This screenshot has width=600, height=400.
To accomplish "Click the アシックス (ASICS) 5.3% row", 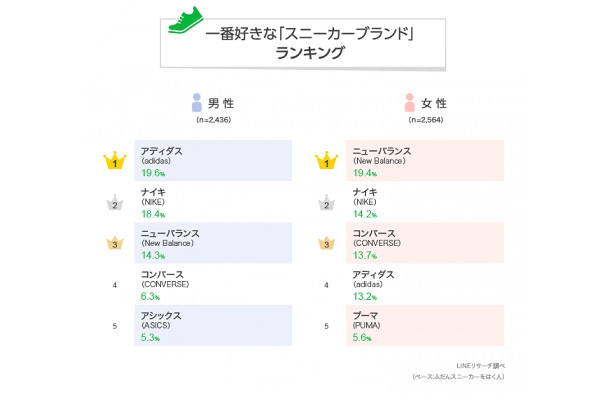I will (212, 327).
